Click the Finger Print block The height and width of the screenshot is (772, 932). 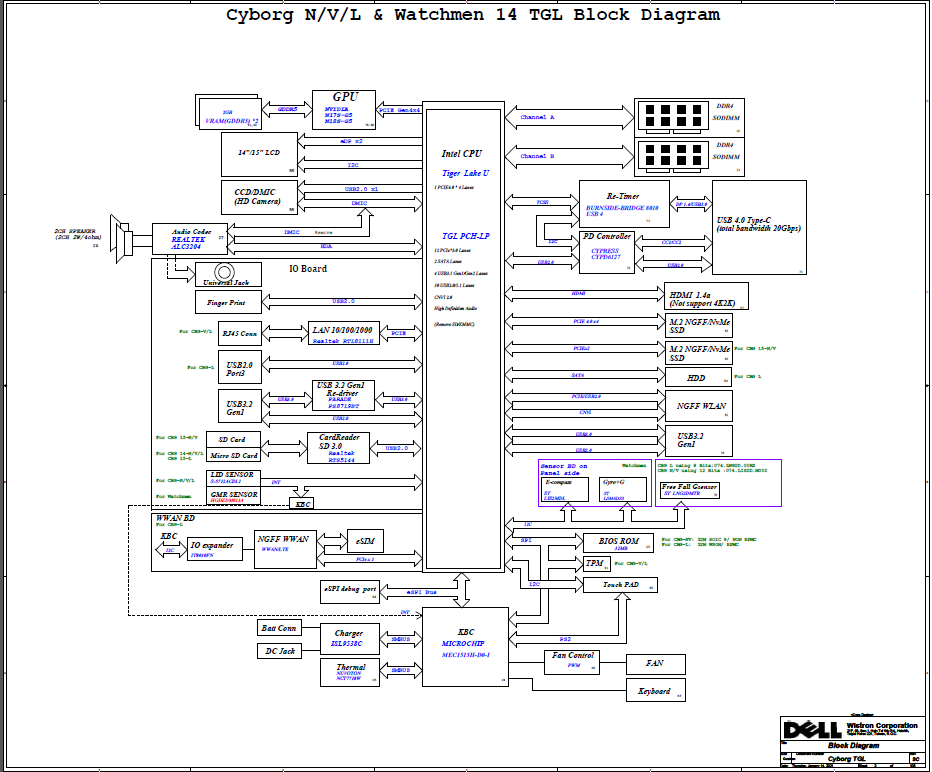(x=228, y=302)
